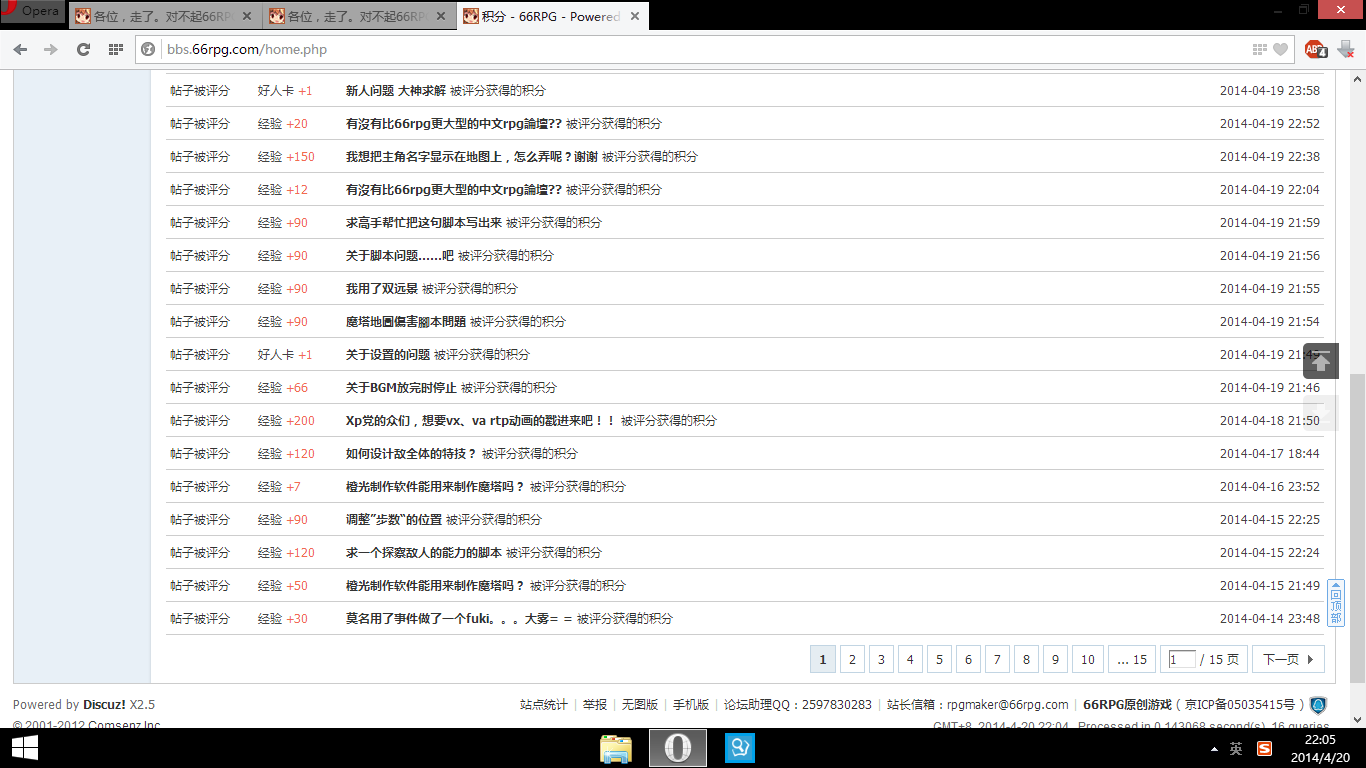This screenshot has width=1366, height=768.
Task: Open thread 如何设计敌全体的特技？
Action: pos(412,453)
